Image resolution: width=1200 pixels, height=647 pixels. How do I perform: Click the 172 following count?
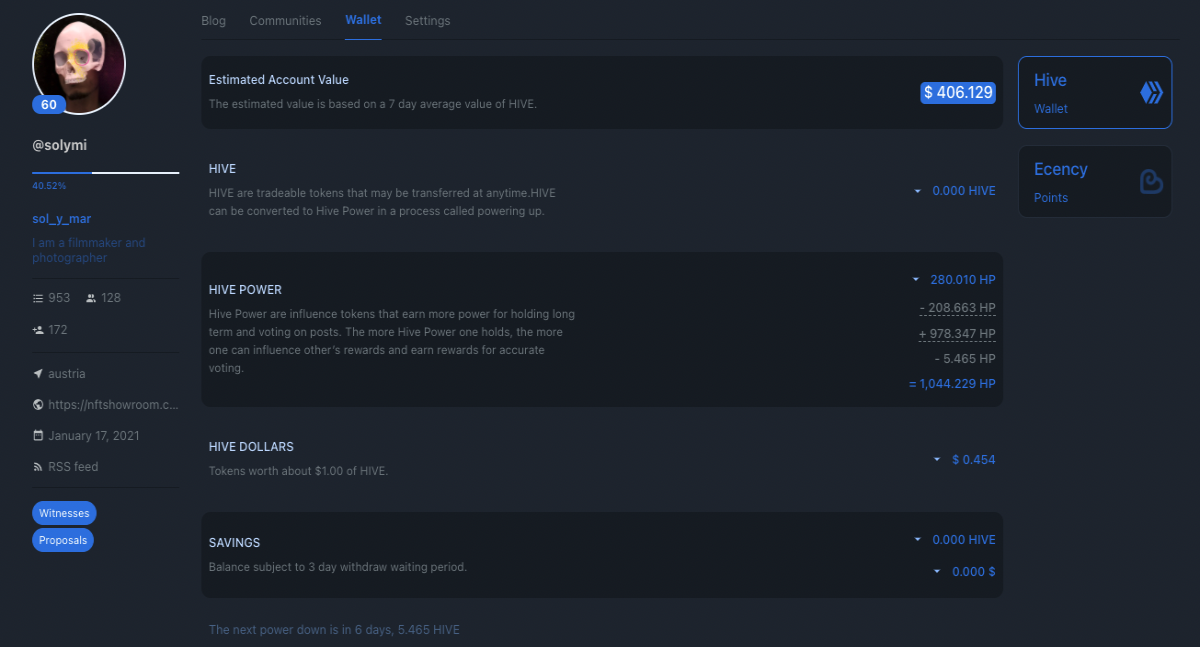(58, 330)
